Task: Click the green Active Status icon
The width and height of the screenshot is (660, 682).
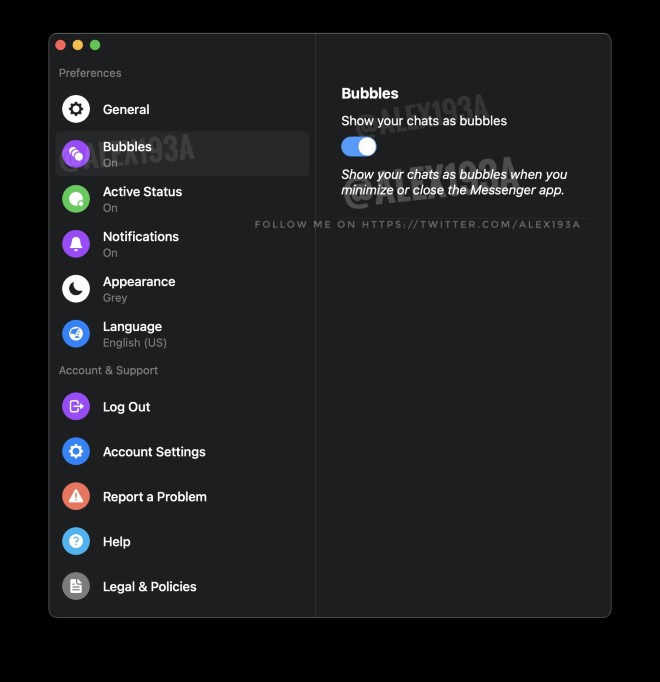Action: coord(76,199)
